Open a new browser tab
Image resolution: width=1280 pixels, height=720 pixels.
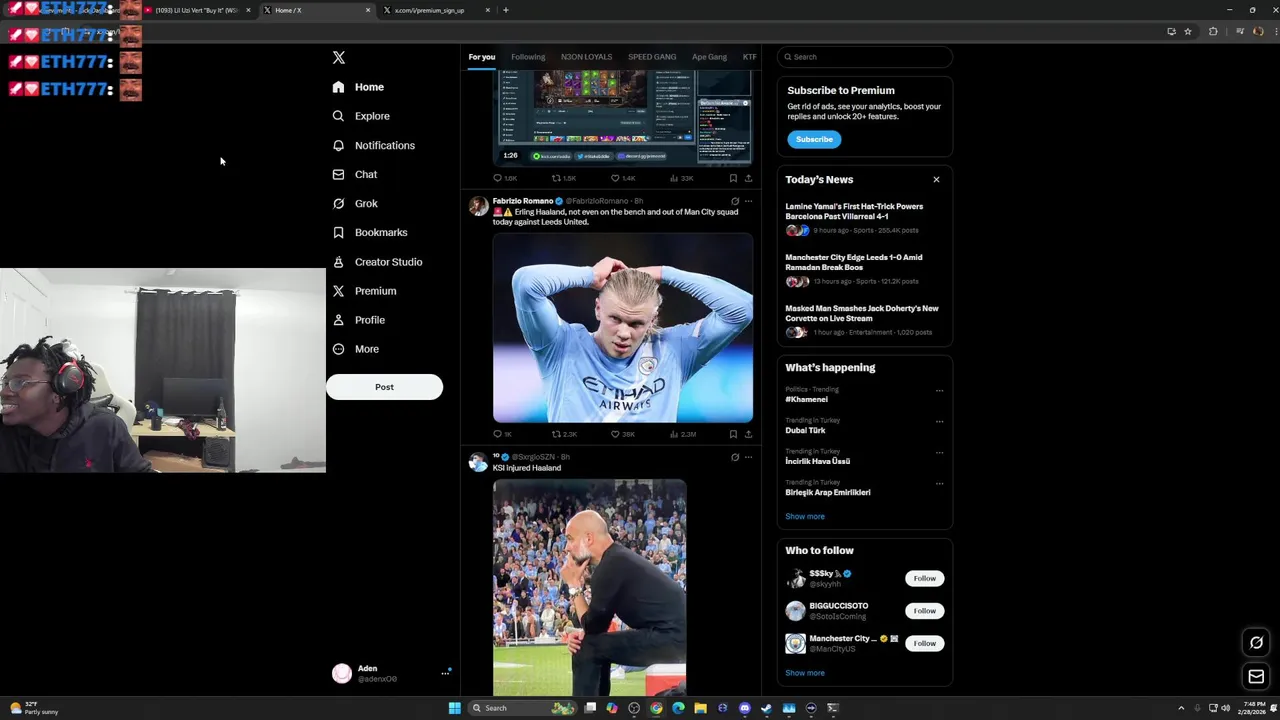[x=505, y=10]
